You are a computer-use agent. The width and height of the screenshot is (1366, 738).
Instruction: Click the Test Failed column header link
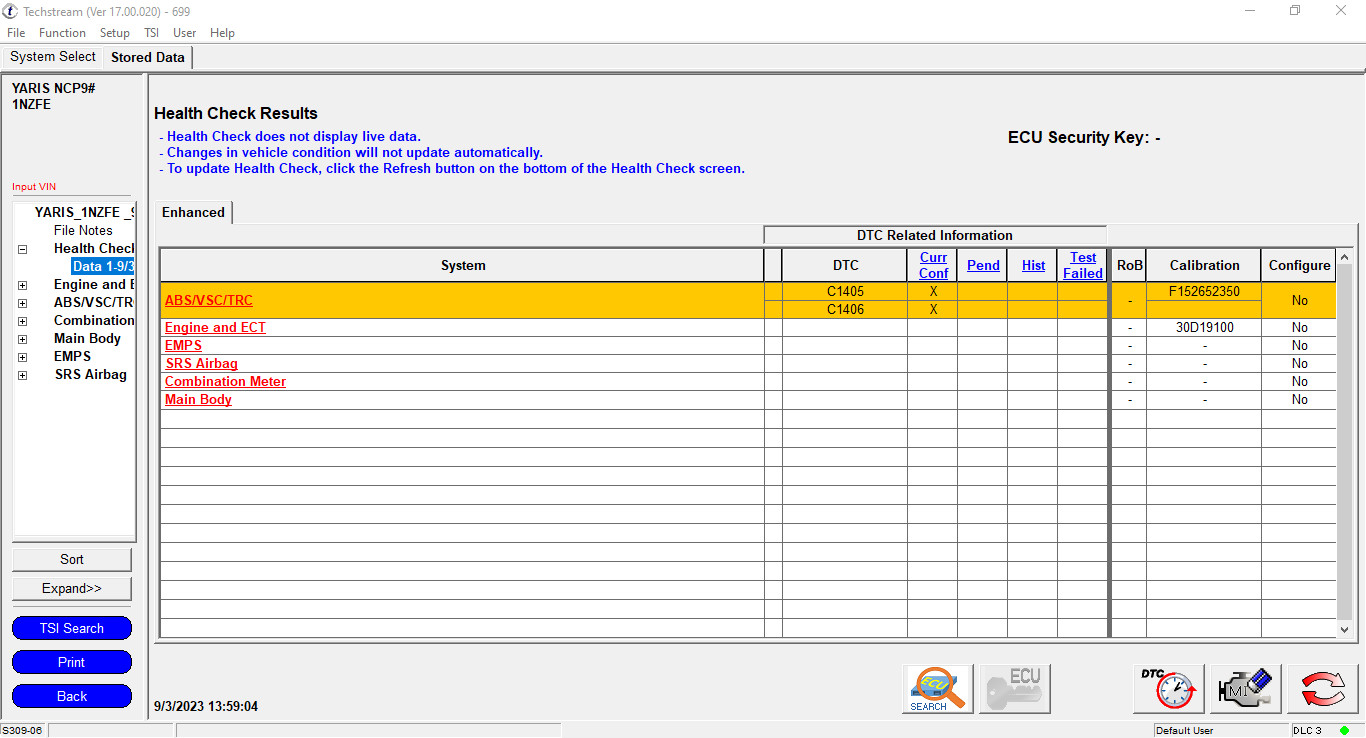click(x=1083, y=265)
